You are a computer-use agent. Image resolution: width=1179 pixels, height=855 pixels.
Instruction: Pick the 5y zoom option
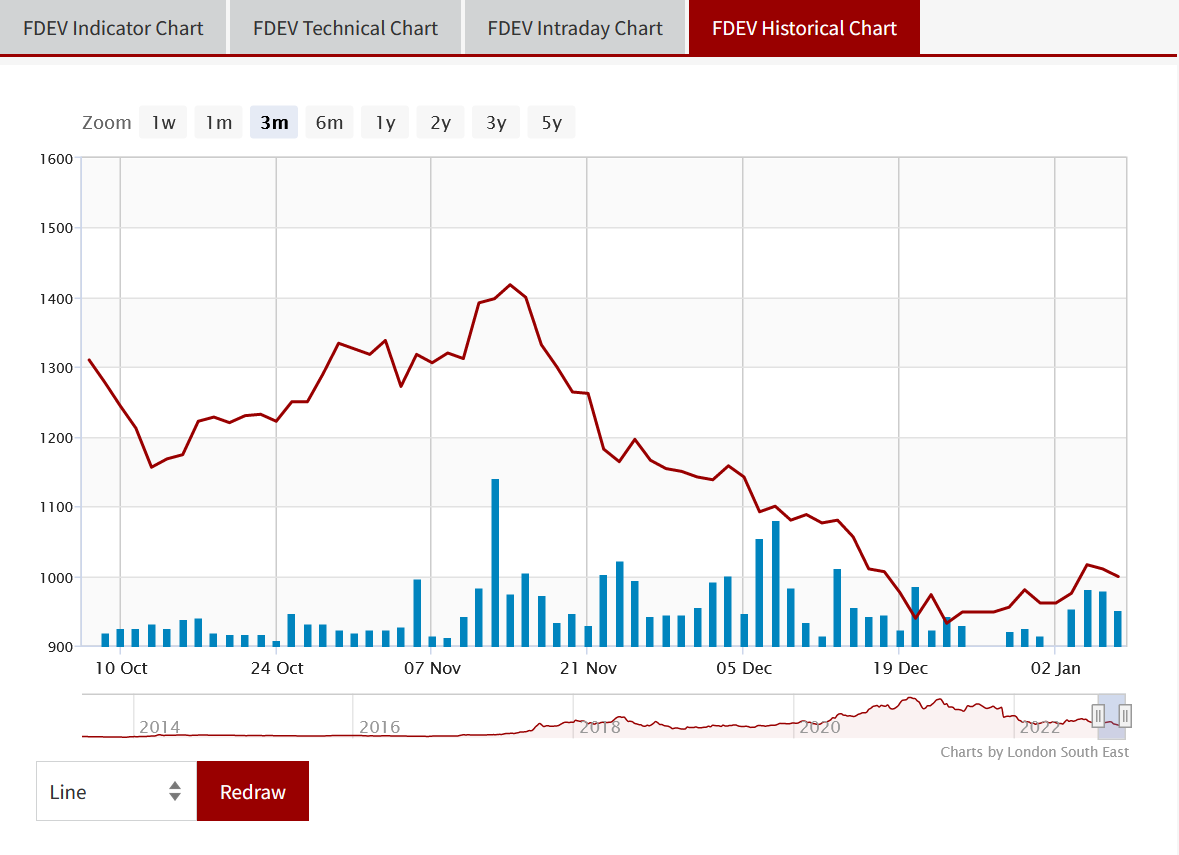552,123
